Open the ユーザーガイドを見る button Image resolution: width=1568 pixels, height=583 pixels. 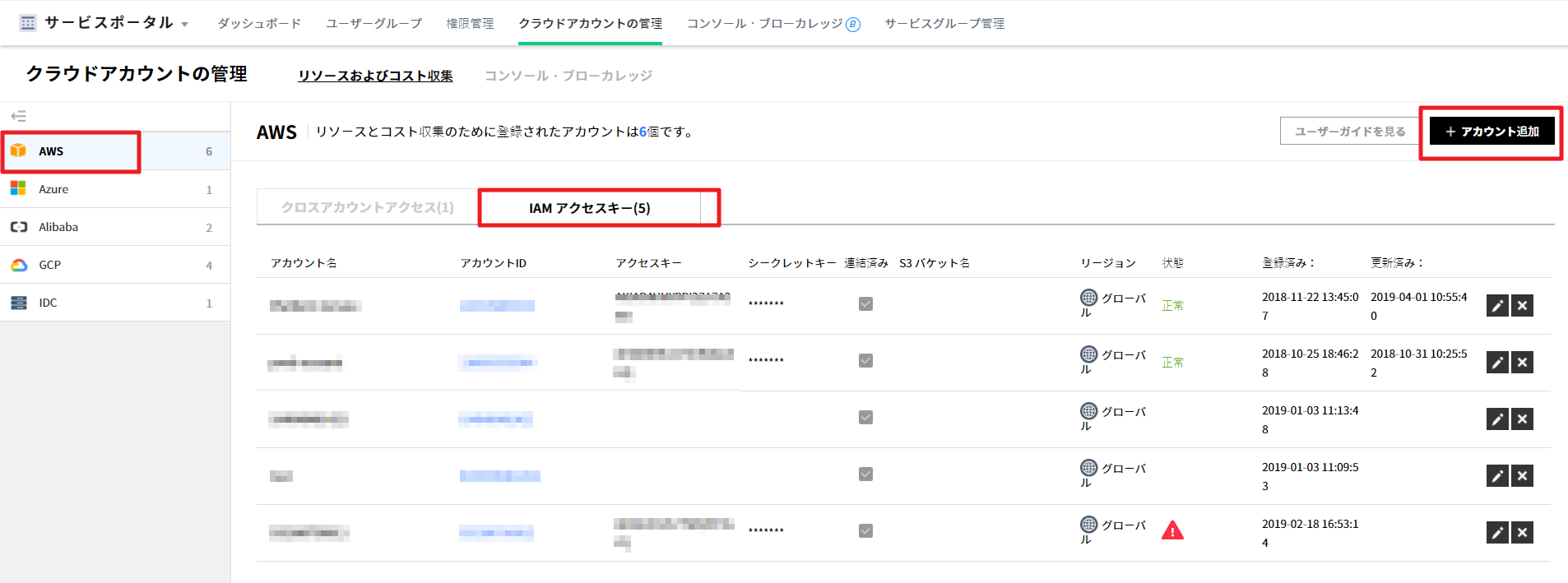coord(1349,132)
